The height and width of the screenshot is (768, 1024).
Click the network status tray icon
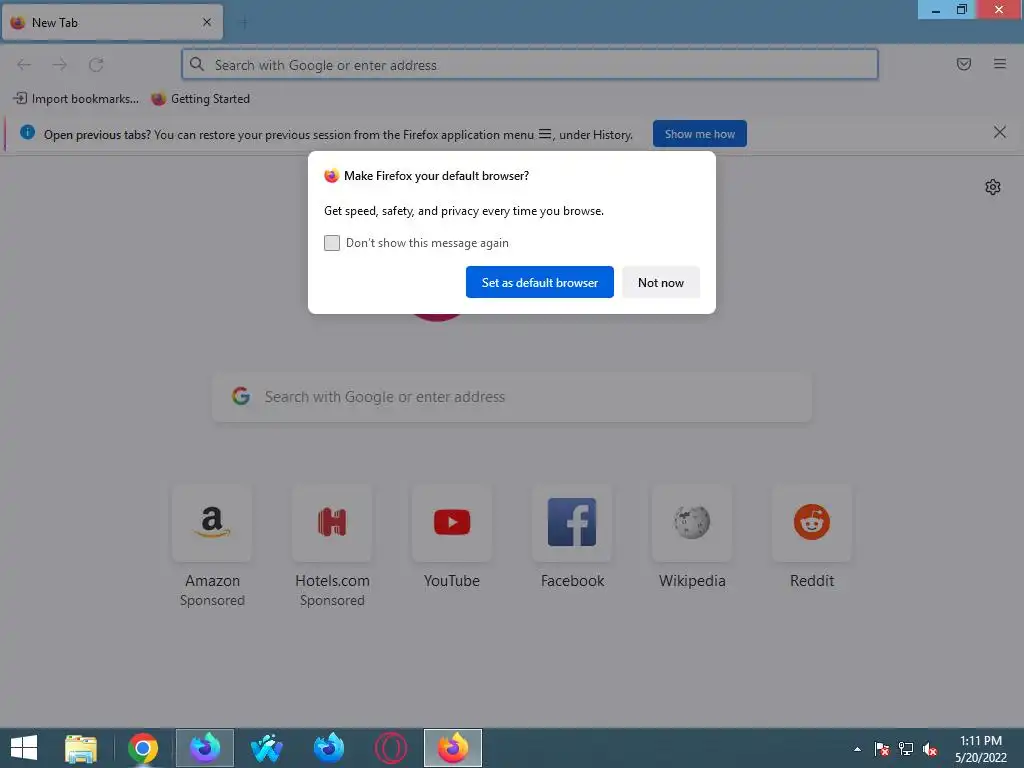pos(906,749)
